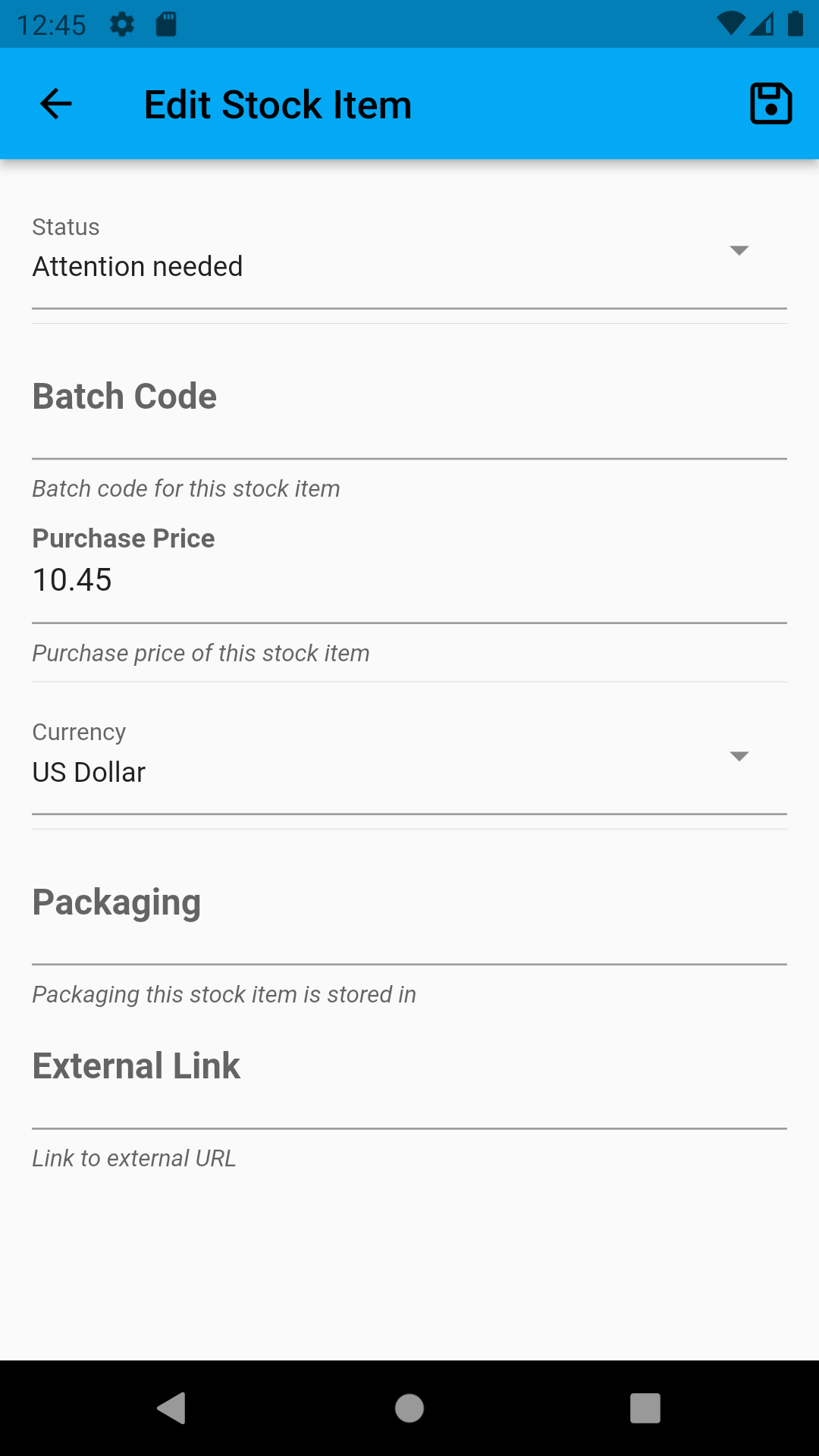Edit the Purchase Price value 10.45
The width and height of the screenshot is (819, 1456).
tap(409, 580)
